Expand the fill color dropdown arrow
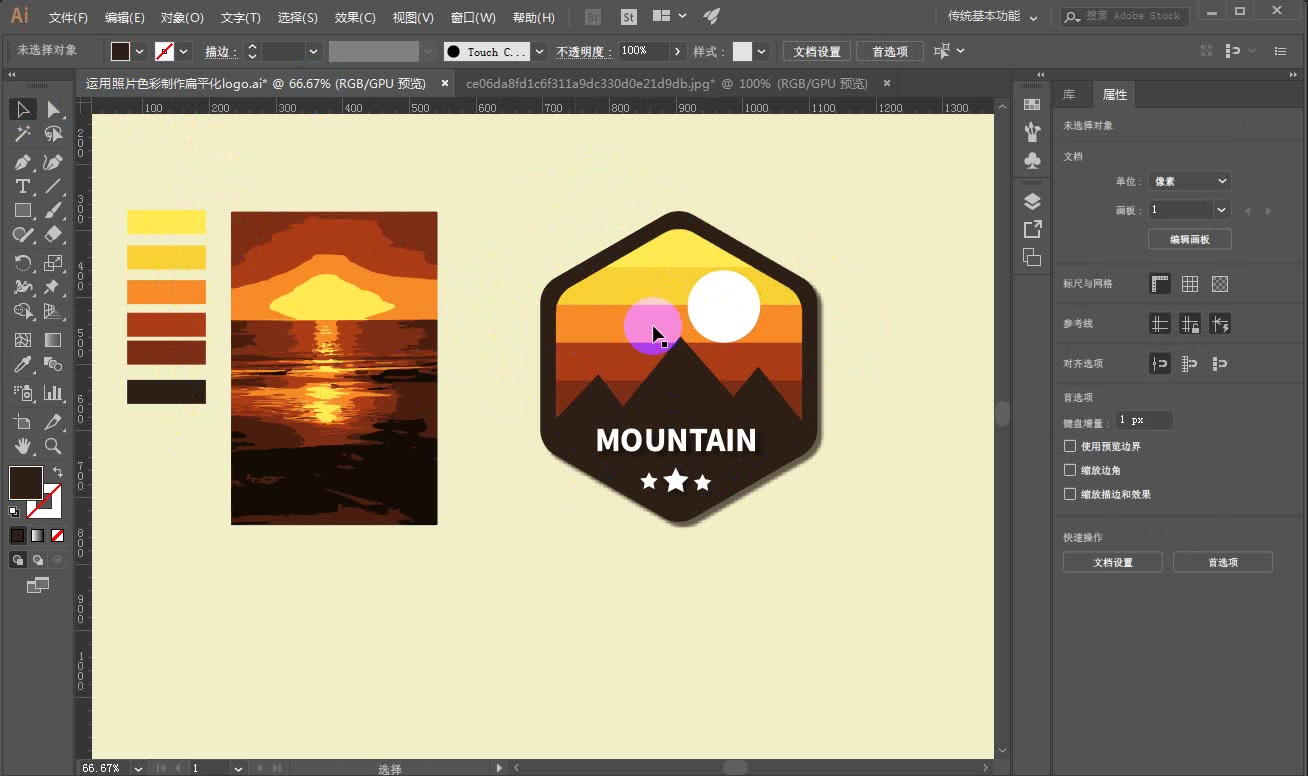The width and height of the screenshot is (1308, 776). [139, 51]
